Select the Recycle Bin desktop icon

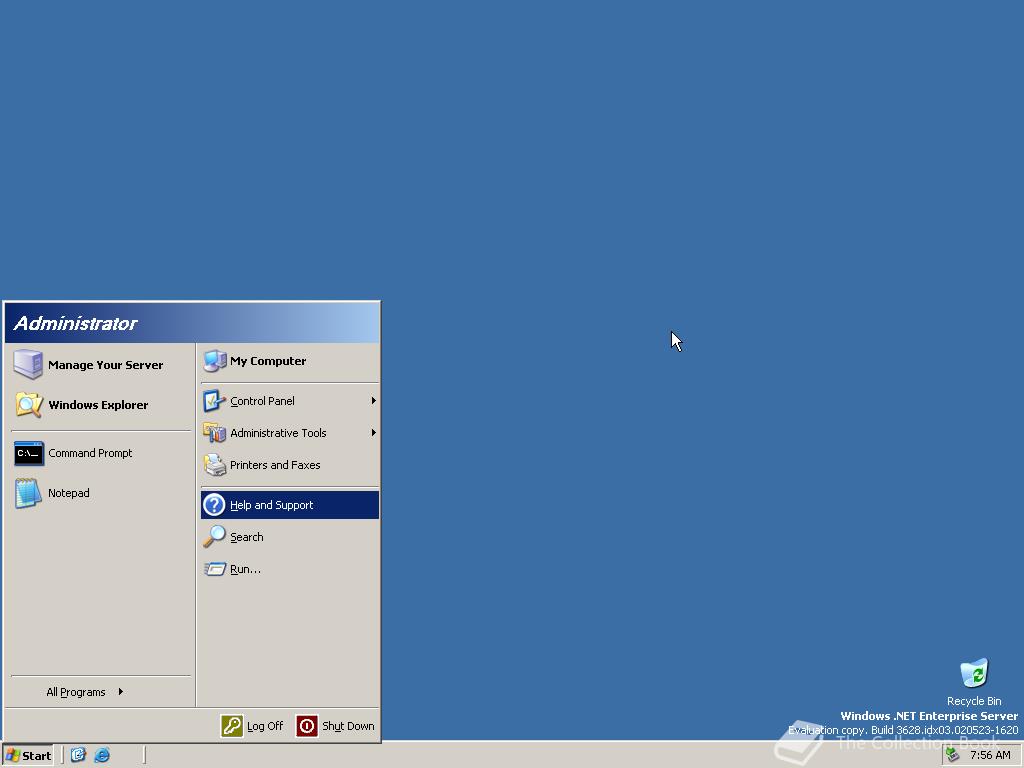tap(974, 673)
